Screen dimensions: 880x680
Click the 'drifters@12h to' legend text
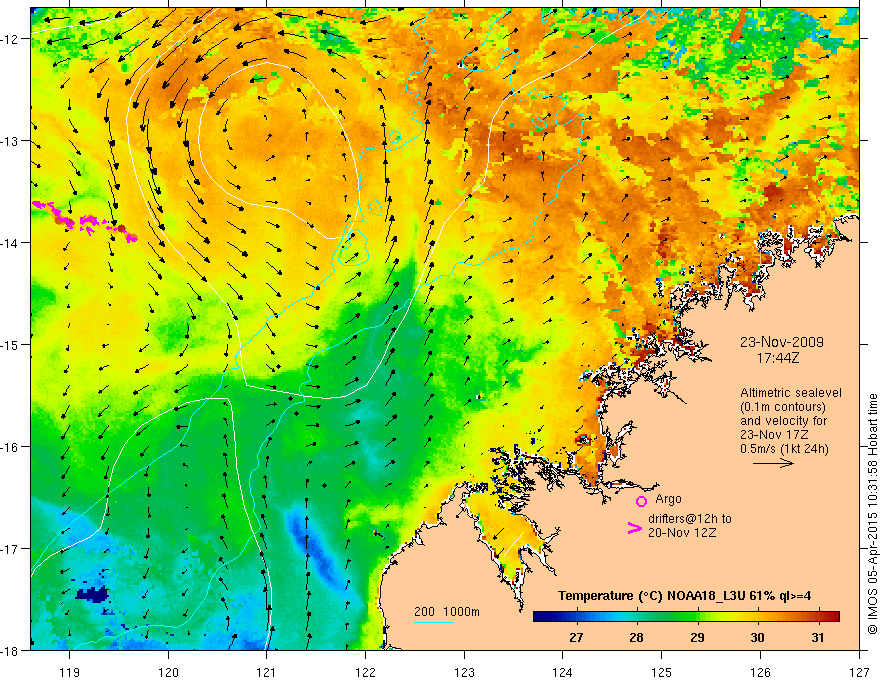690,519
